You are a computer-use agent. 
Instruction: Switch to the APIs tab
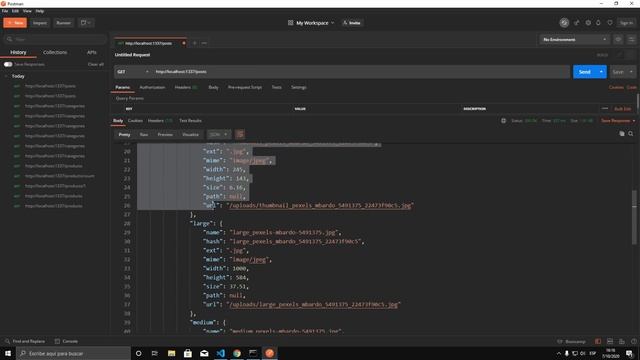pyautogui.click(x=92, y=52)
